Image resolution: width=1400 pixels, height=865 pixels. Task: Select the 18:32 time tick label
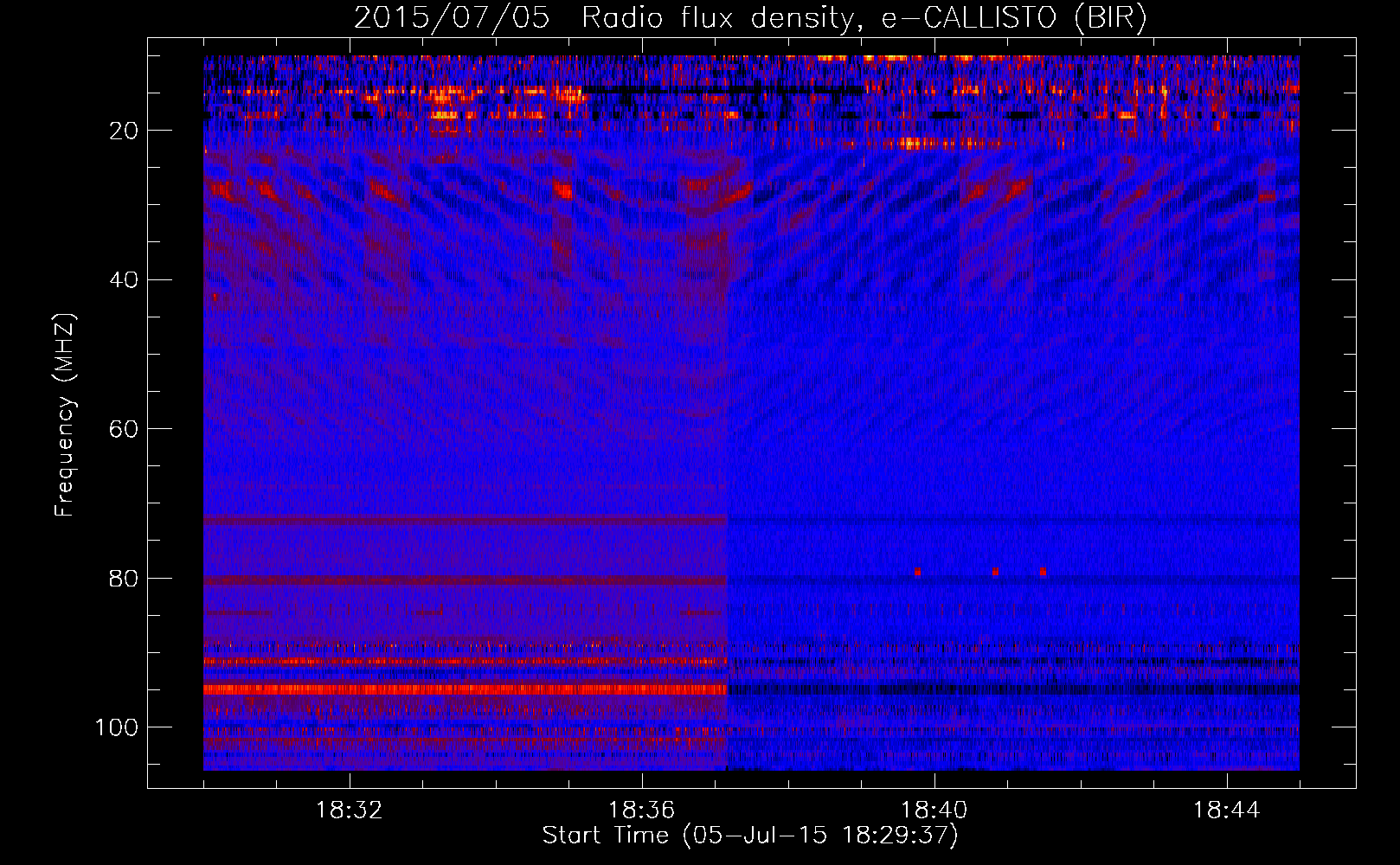(349, 811)
